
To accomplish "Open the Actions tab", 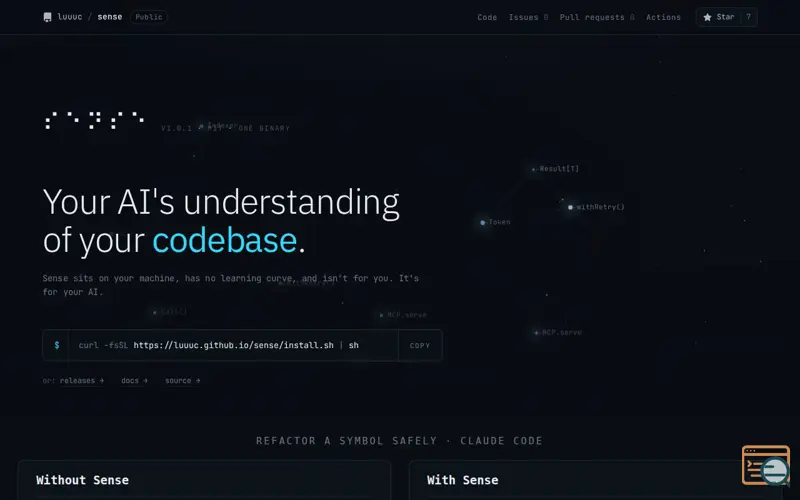I will click(663, 17).
